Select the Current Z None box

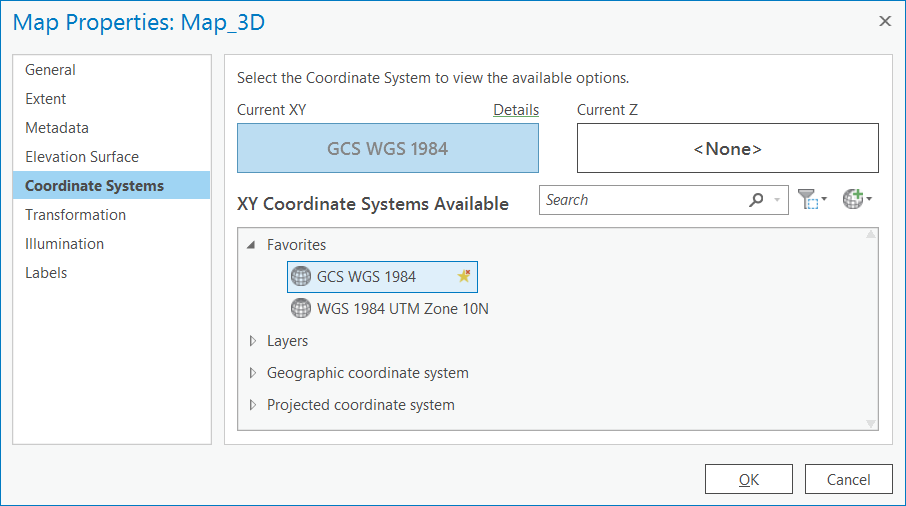click(727, 148)
